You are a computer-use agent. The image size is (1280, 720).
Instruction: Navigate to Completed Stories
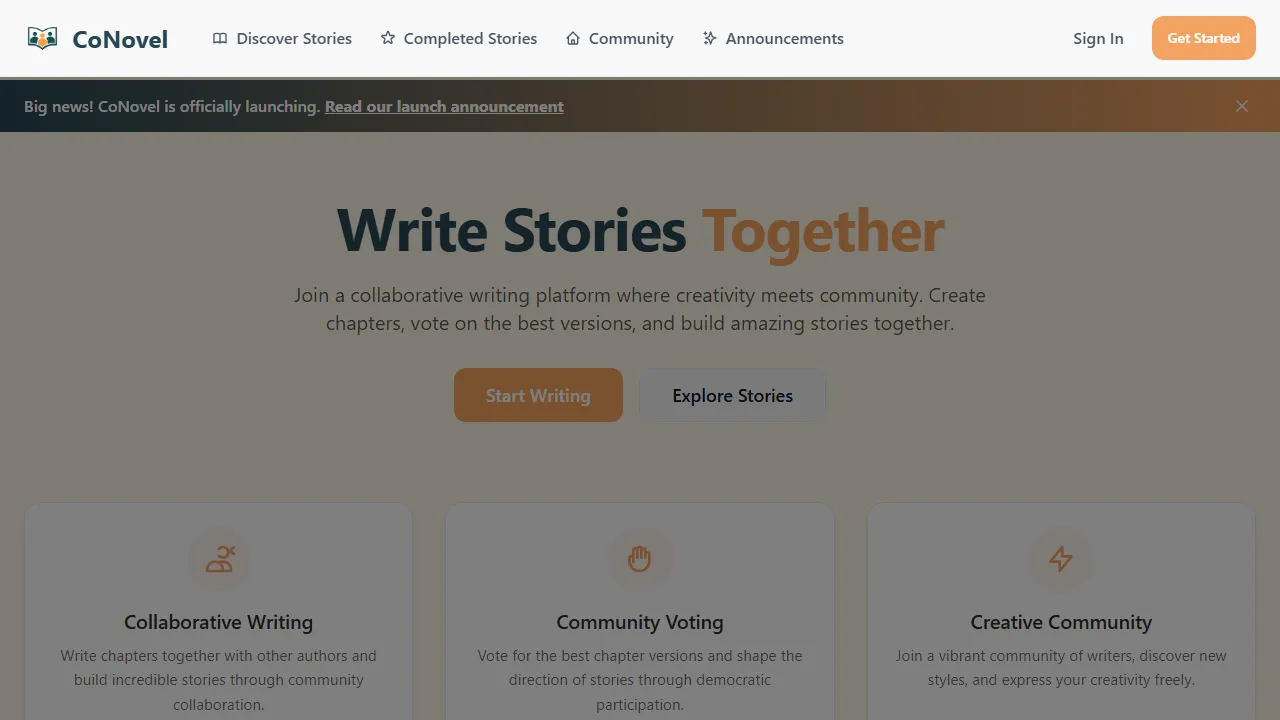[x=470, y=38]
